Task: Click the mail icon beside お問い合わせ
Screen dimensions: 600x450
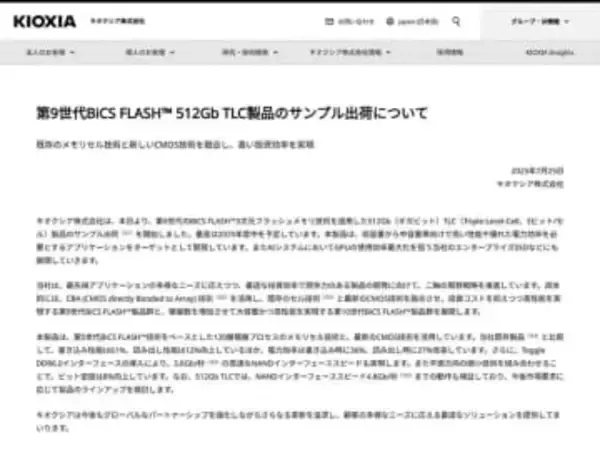Action: 329,21
